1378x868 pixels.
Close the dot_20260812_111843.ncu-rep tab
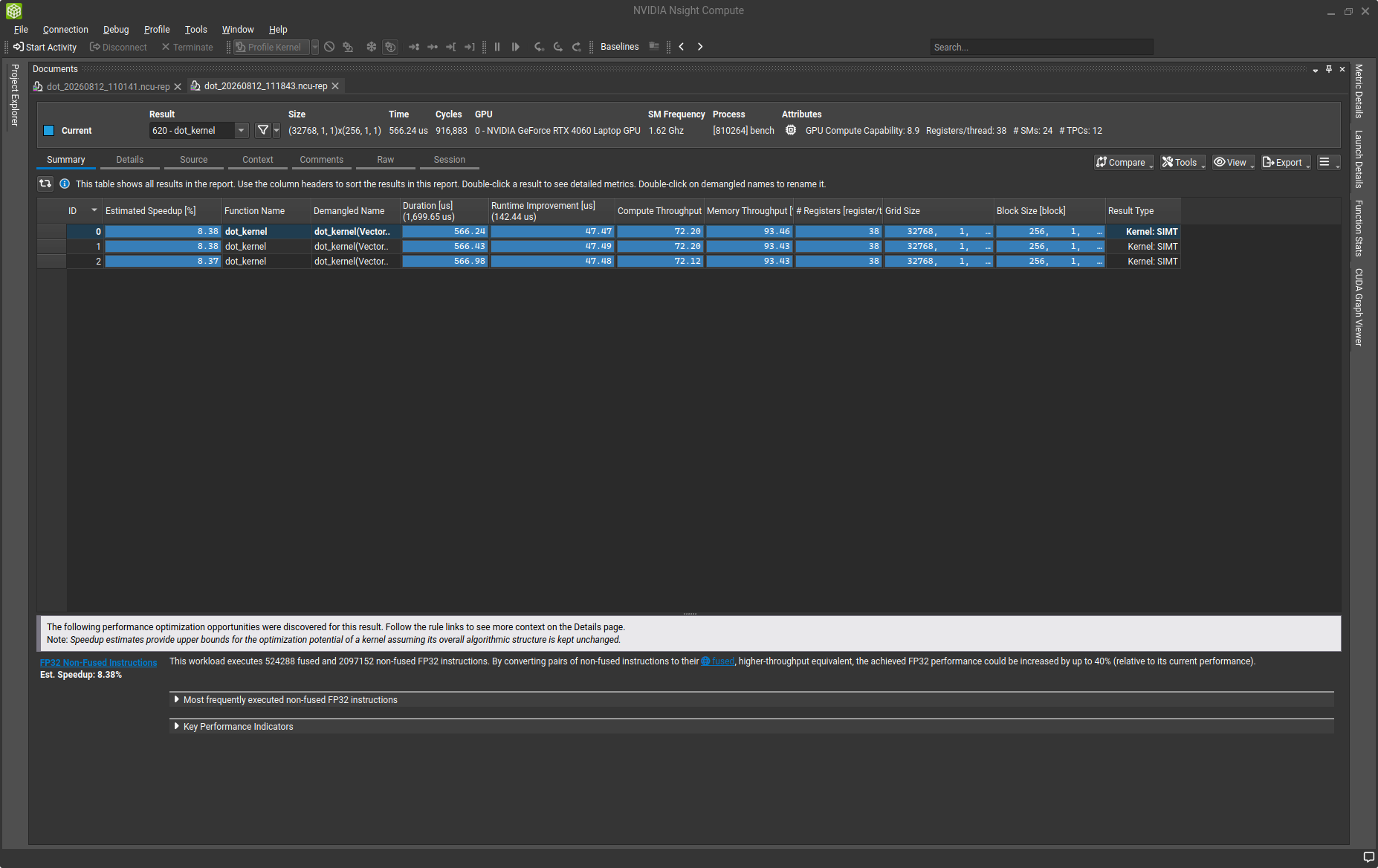(x=335, y=86)
